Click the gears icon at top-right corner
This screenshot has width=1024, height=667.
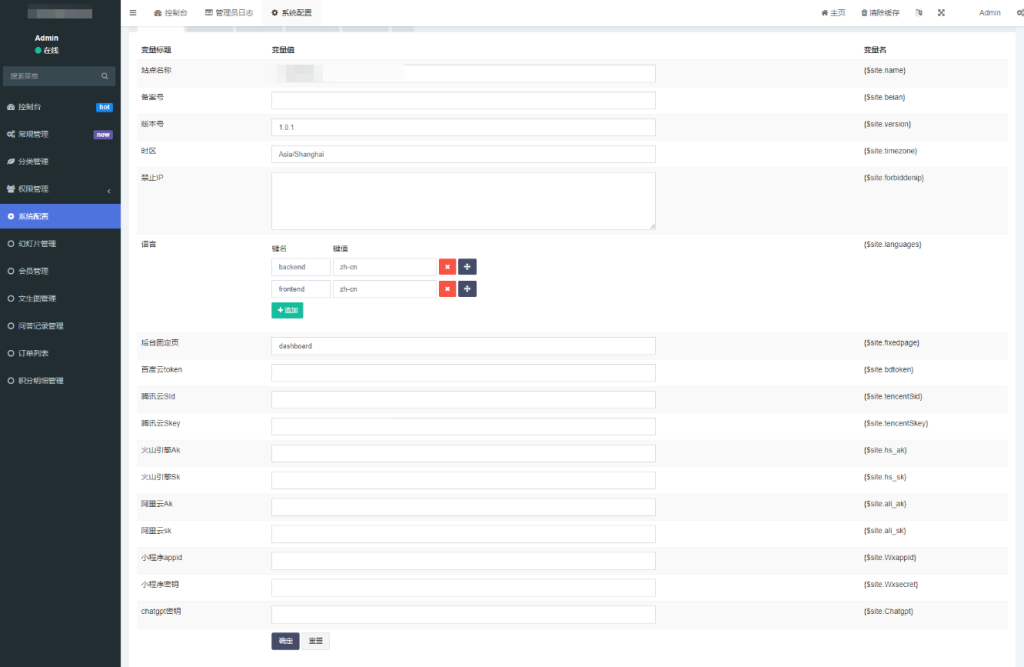coord(1018,13)
